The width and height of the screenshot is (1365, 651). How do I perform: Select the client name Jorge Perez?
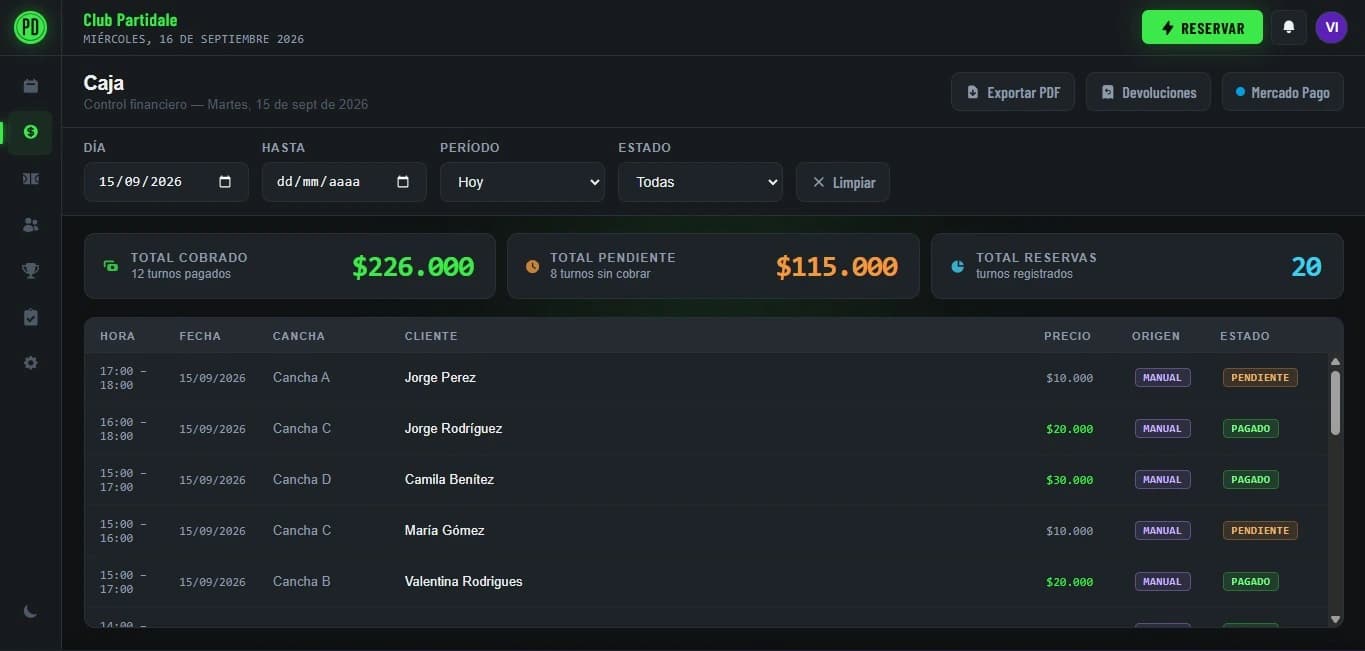tap(440, 378)
